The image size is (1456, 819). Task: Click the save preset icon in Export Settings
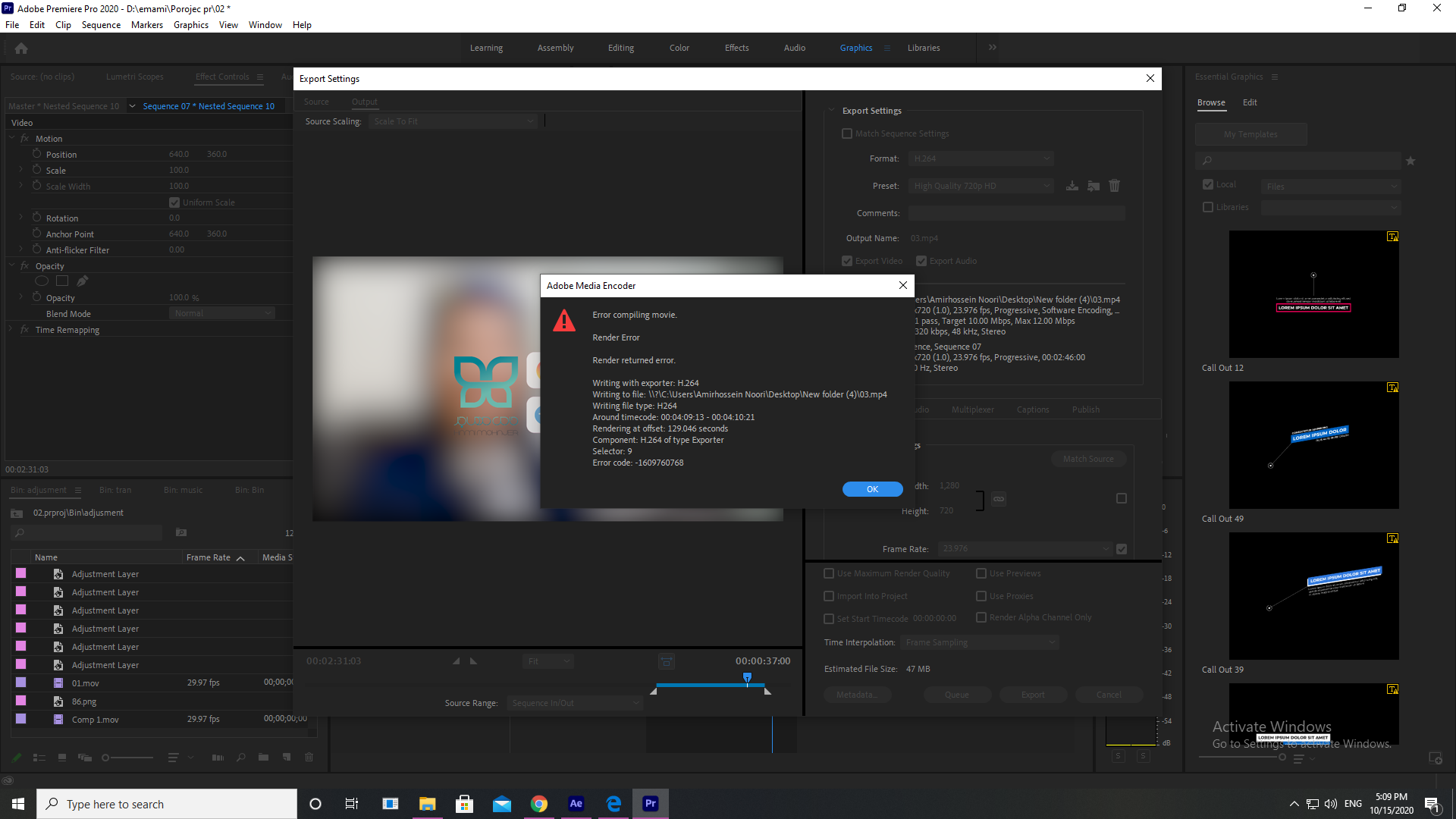pyautogui.click(x=1072, y=186)
